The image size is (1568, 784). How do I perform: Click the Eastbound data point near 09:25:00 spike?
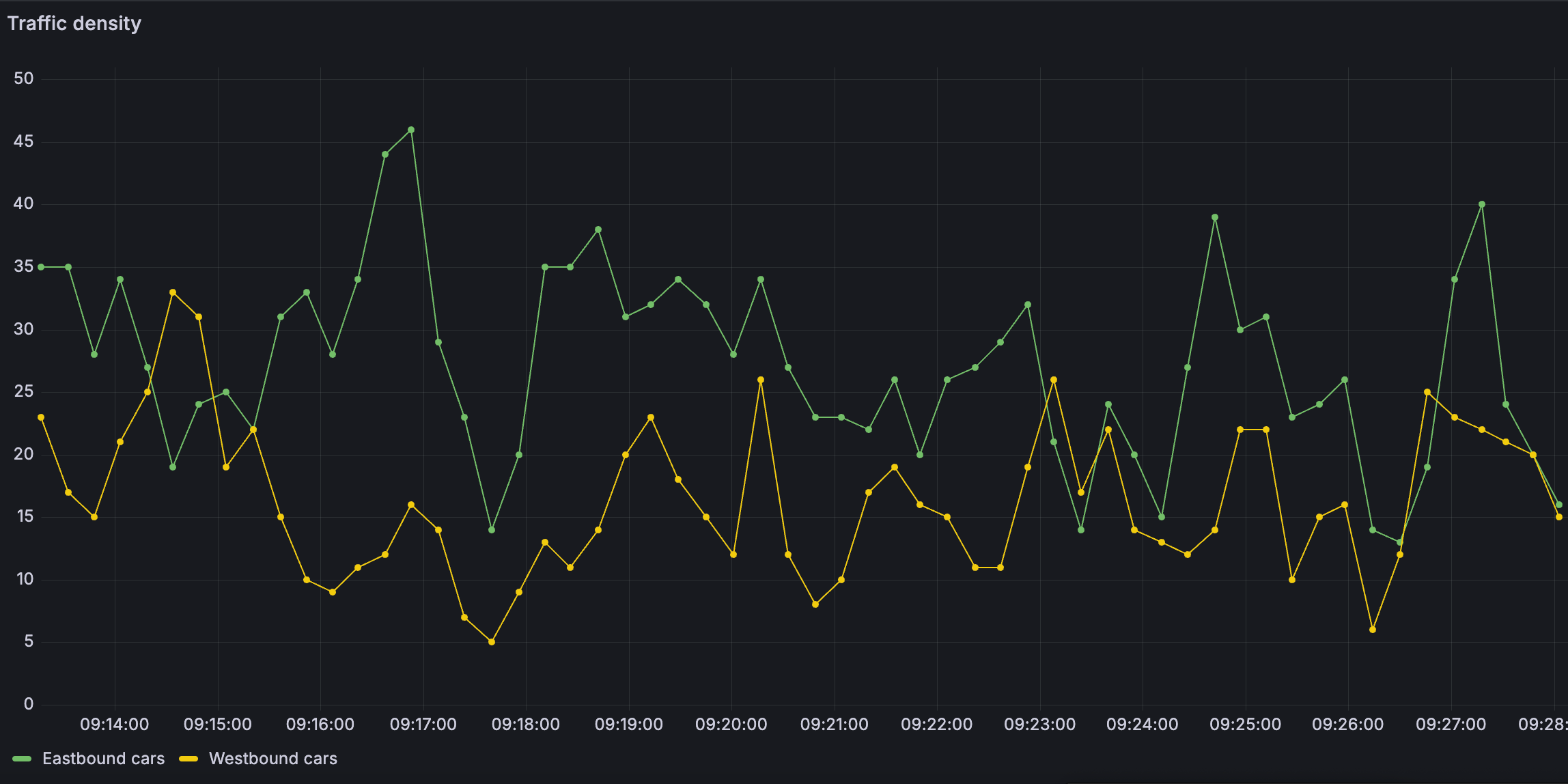pyautogui.click(x=1216, y=217)
